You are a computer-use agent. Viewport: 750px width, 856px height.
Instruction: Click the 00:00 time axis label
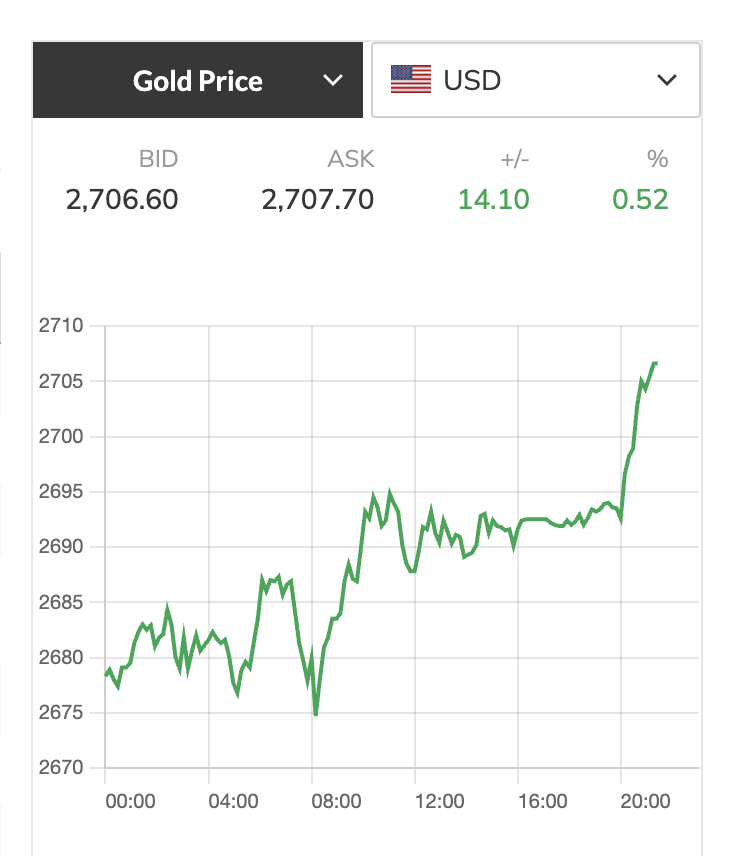(x=130, y=801)
